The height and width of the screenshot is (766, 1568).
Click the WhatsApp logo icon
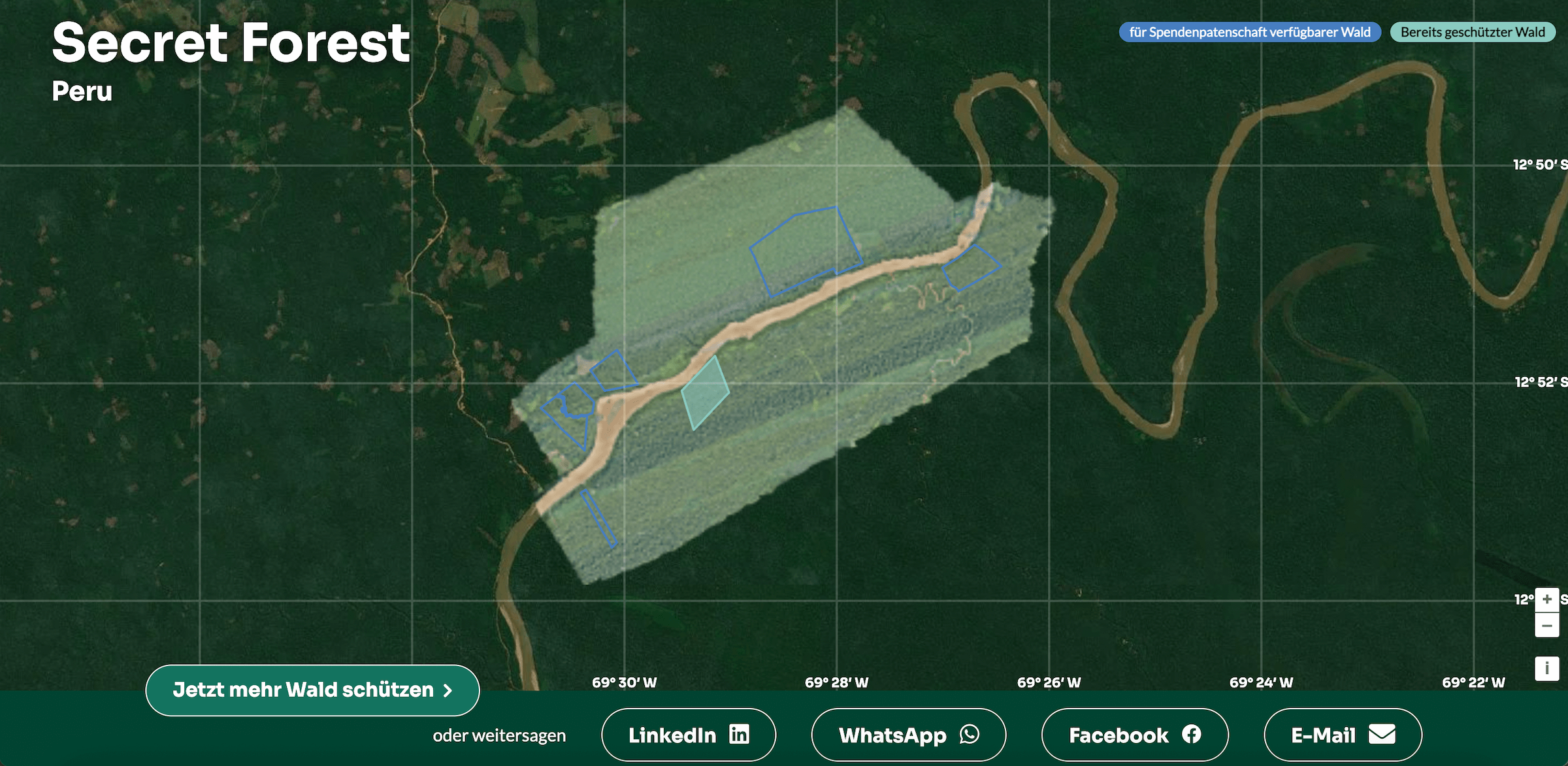coord(970,734)
